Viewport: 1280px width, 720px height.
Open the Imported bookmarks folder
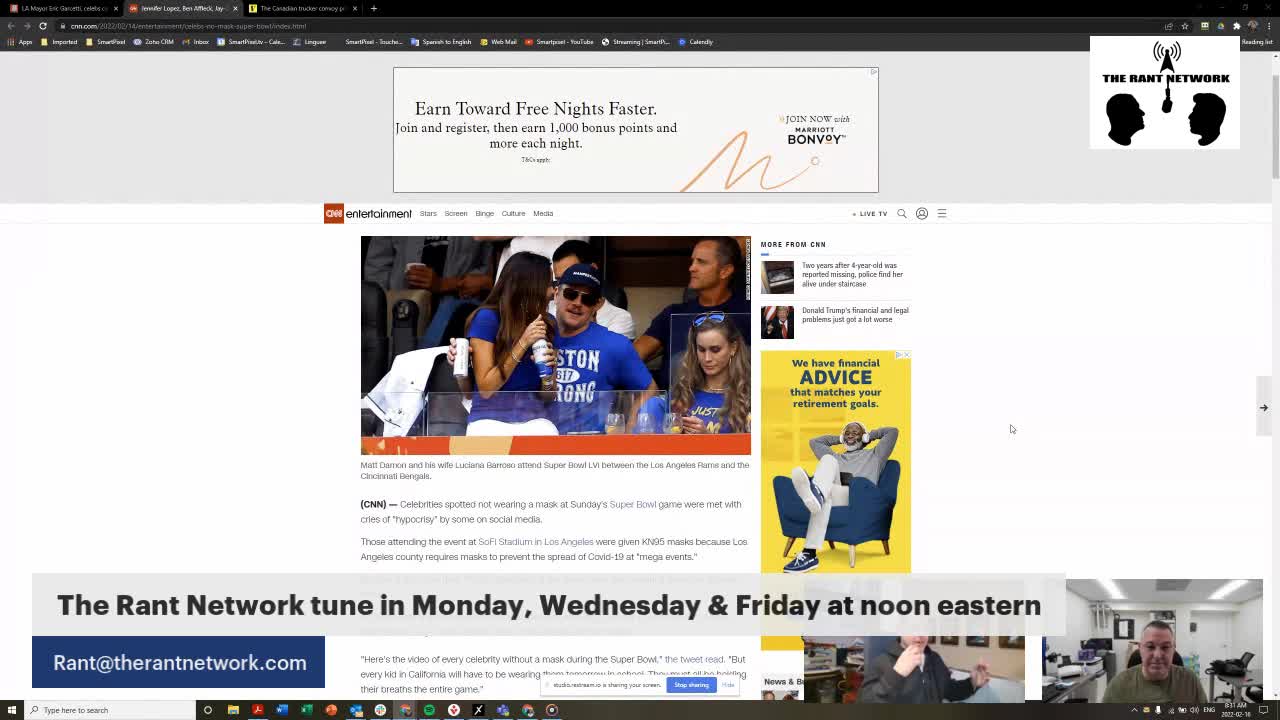pos(59,42)
